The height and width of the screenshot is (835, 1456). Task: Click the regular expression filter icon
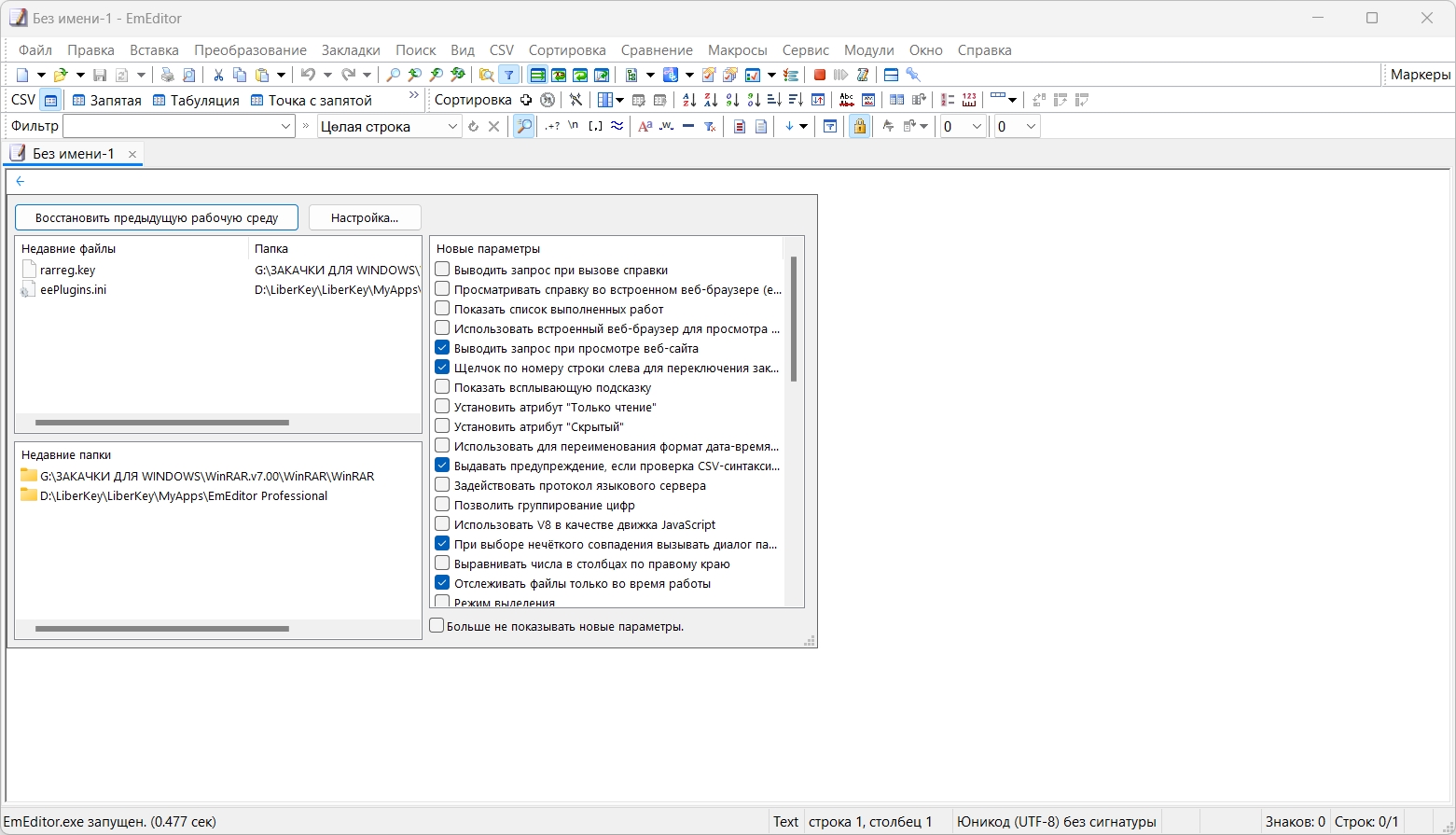(552, 126)
